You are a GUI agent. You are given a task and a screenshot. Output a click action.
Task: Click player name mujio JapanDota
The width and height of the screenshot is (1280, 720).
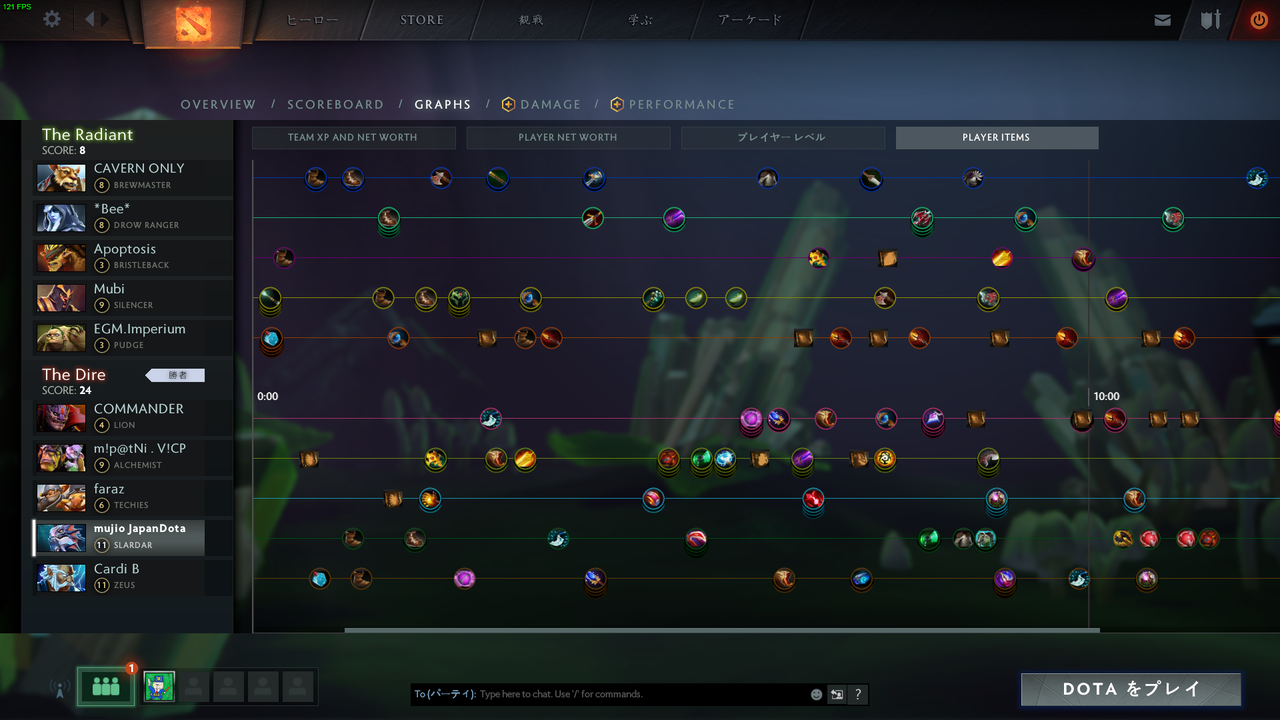coord(140,528)
